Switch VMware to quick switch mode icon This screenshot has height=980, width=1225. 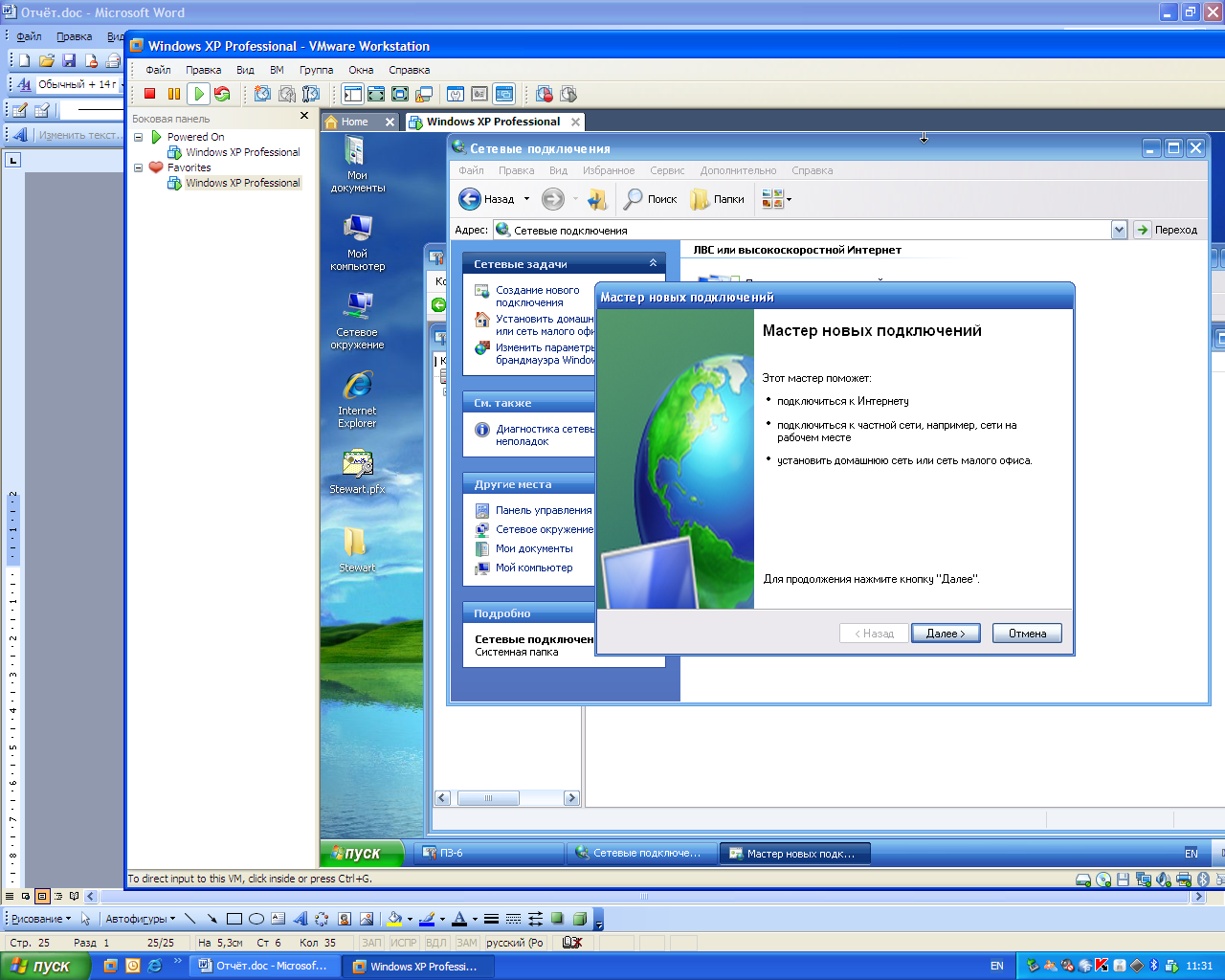click(x=376, y=94)
